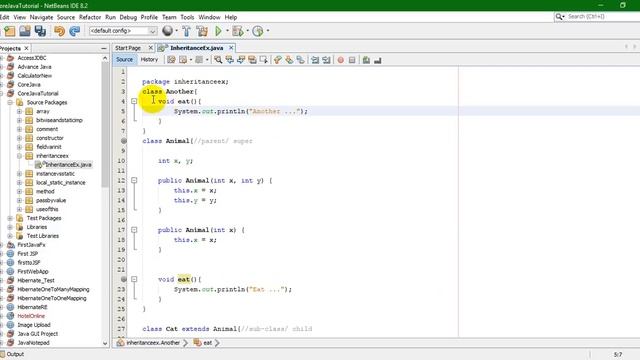Click the Shift Line Right icon
Screen dimensions: 640x360
(x=327, y=60)
